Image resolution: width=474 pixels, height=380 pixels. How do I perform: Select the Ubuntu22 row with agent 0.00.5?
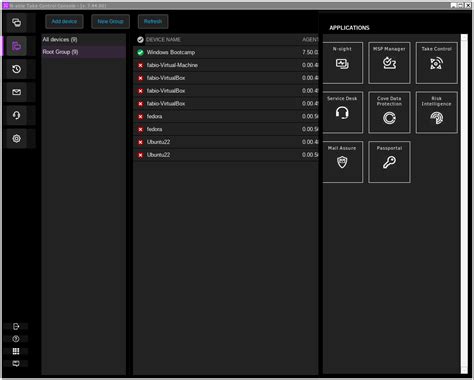[226, 155]
